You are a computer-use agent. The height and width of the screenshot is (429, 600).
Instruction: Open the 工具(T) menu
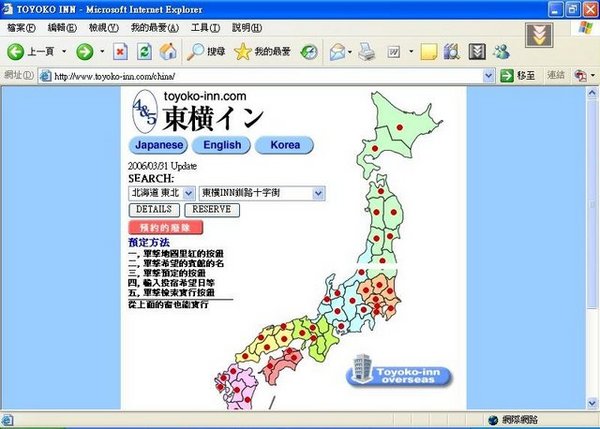(x=205, y=28)
